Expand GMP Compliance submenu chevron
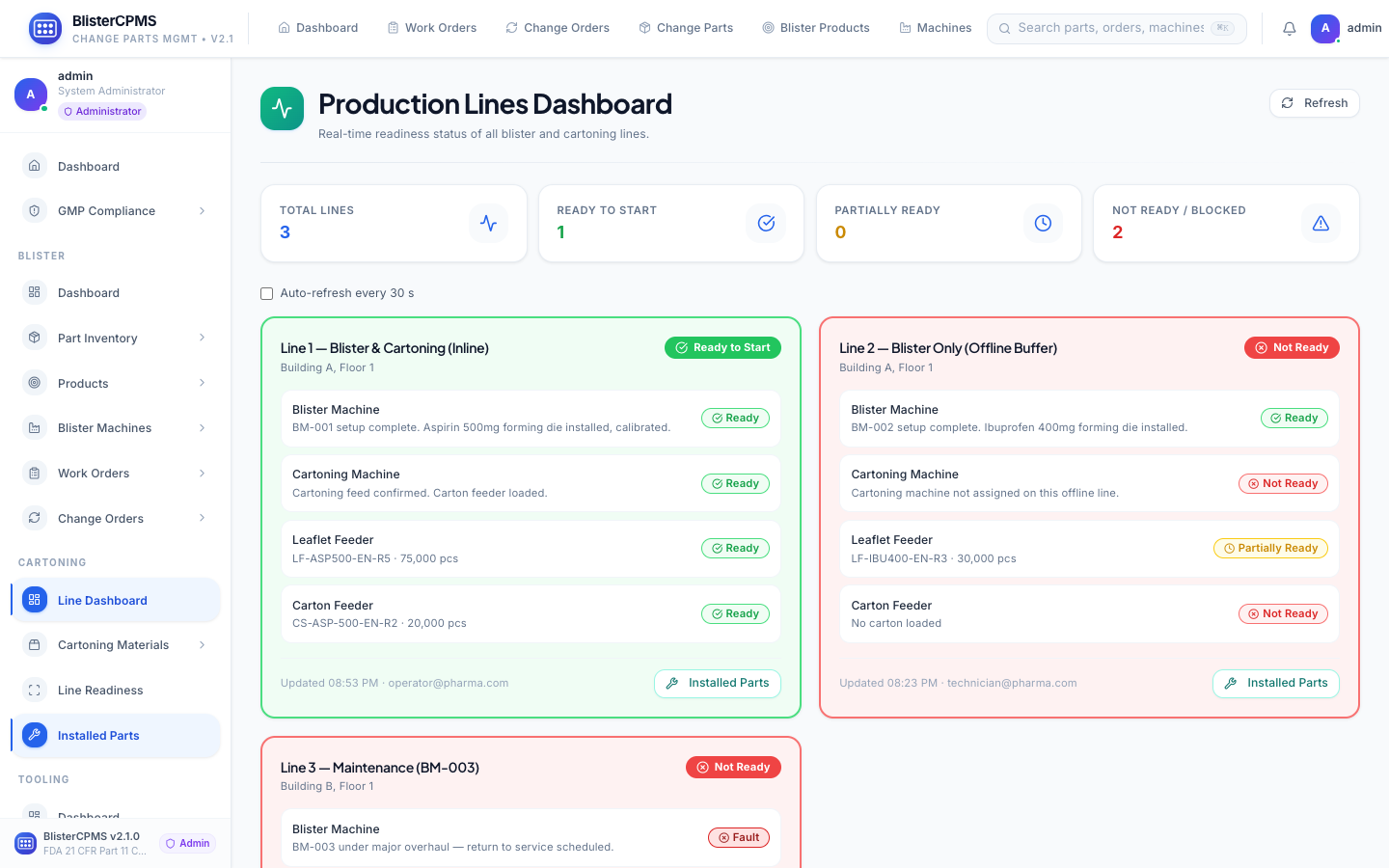Image resolution: width=1389 pixels, height=868 pixels. click(x=202, y=210)
